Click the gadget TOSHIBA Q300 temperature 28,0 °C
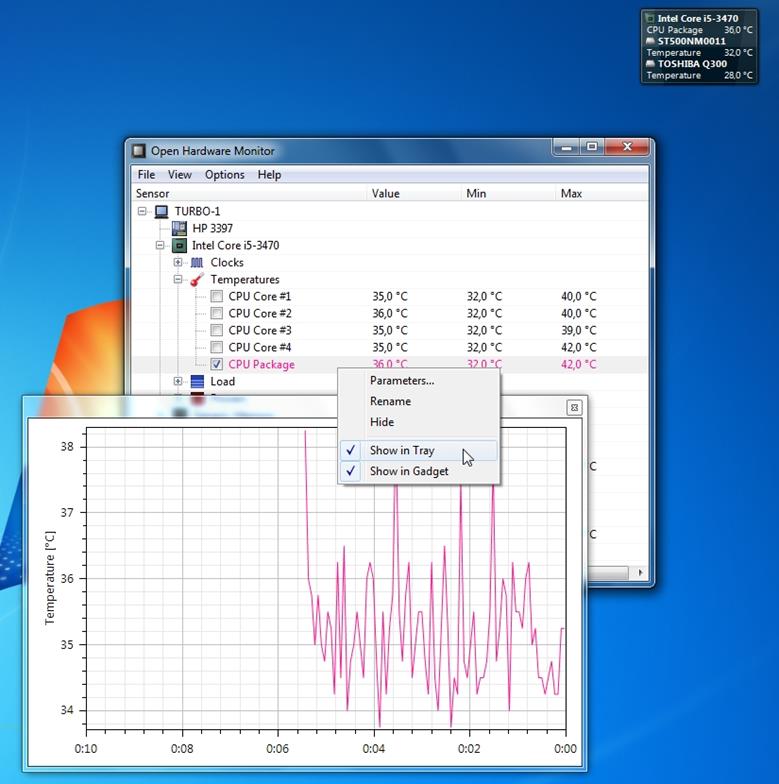Screen dimensions: 779x784 coord(738,76)
